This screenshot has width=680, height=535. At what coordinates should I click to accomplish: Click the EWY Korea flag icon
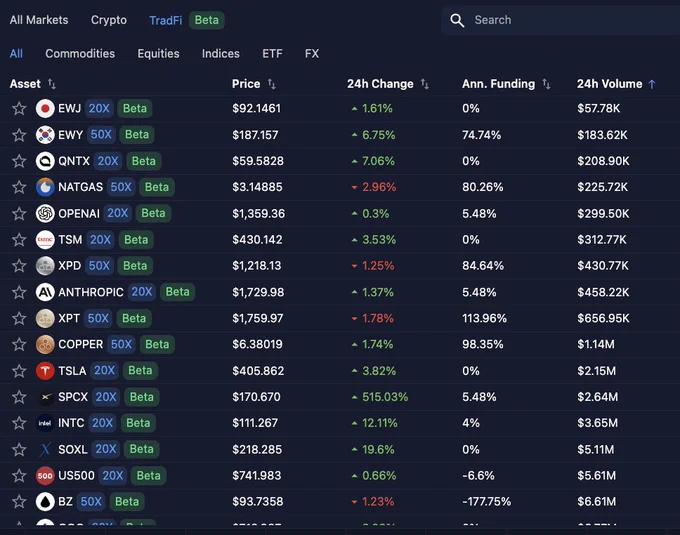[45, 135]
